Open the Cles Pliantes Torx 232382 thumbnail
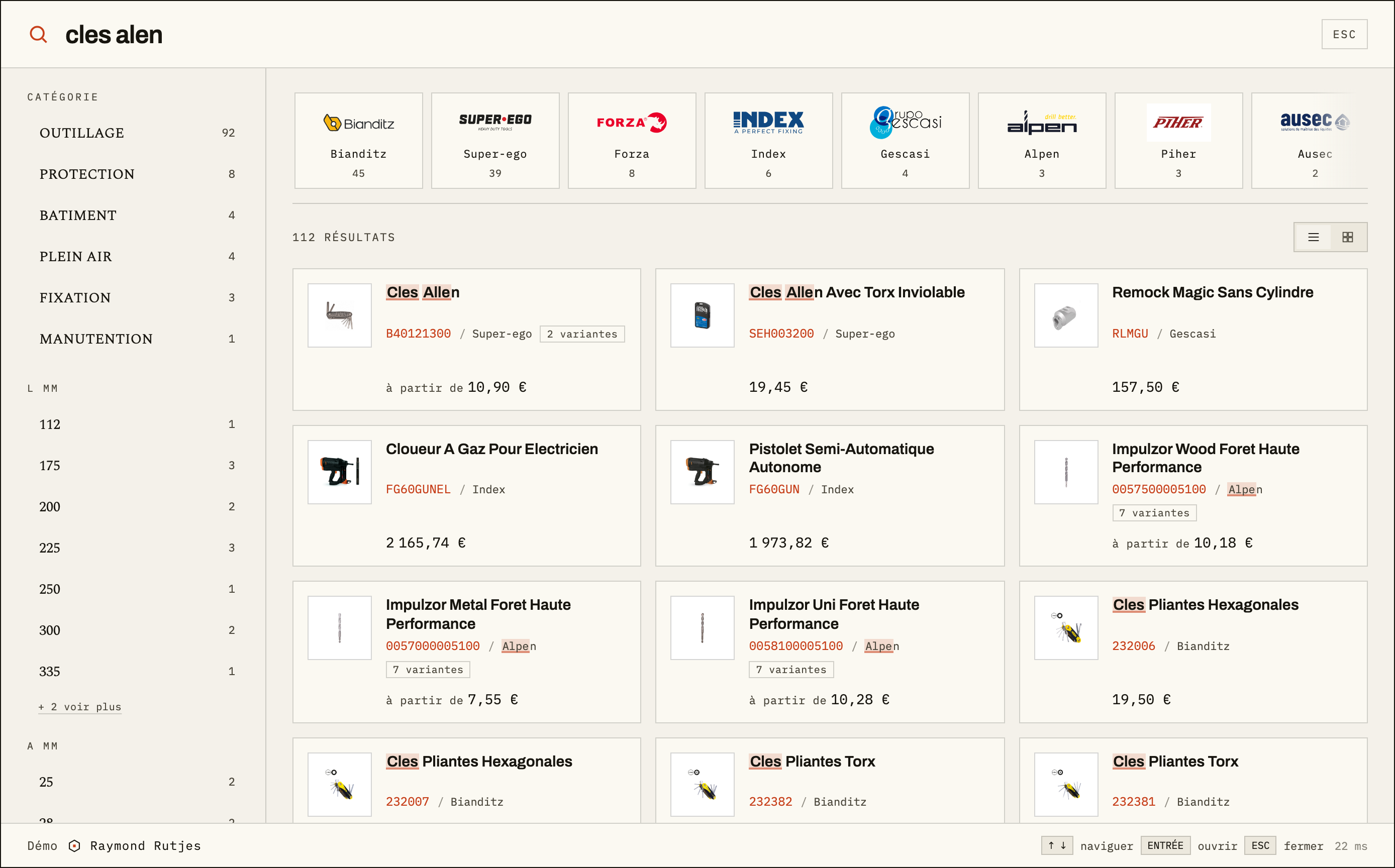 coord(703,785)
